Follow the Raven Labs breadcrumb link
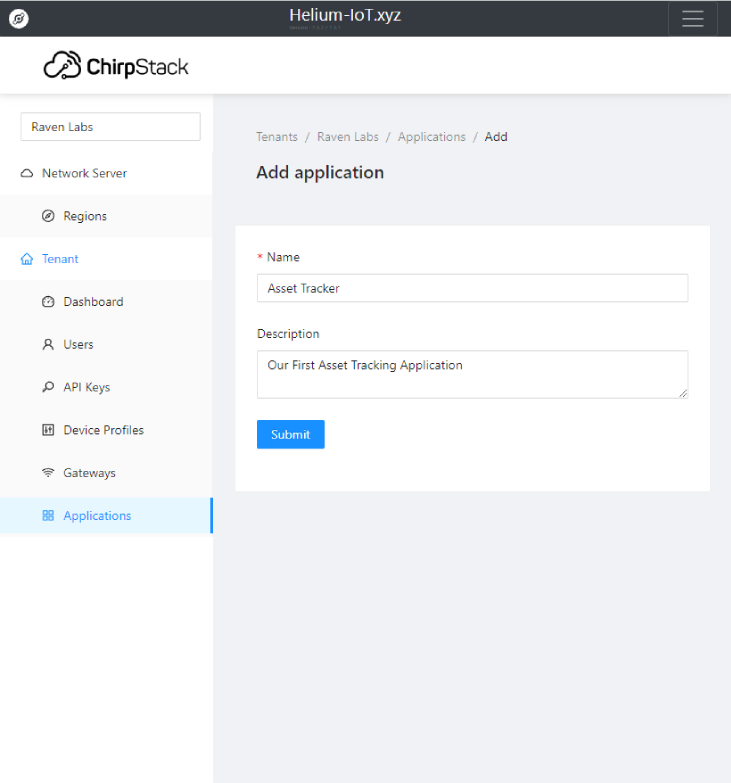The width and height of the screenshot is (731, 783). [x=348, y=137]
